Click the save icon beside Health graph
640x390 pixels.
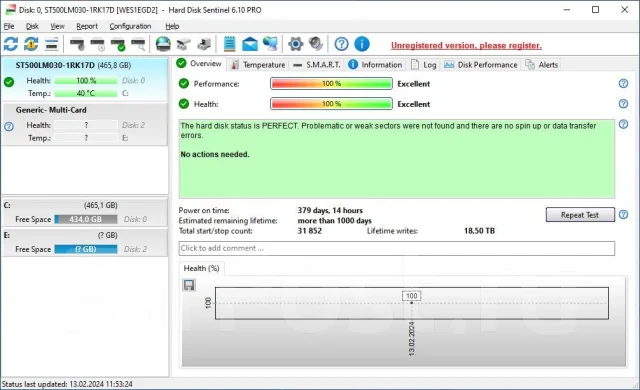pos(189,285)
